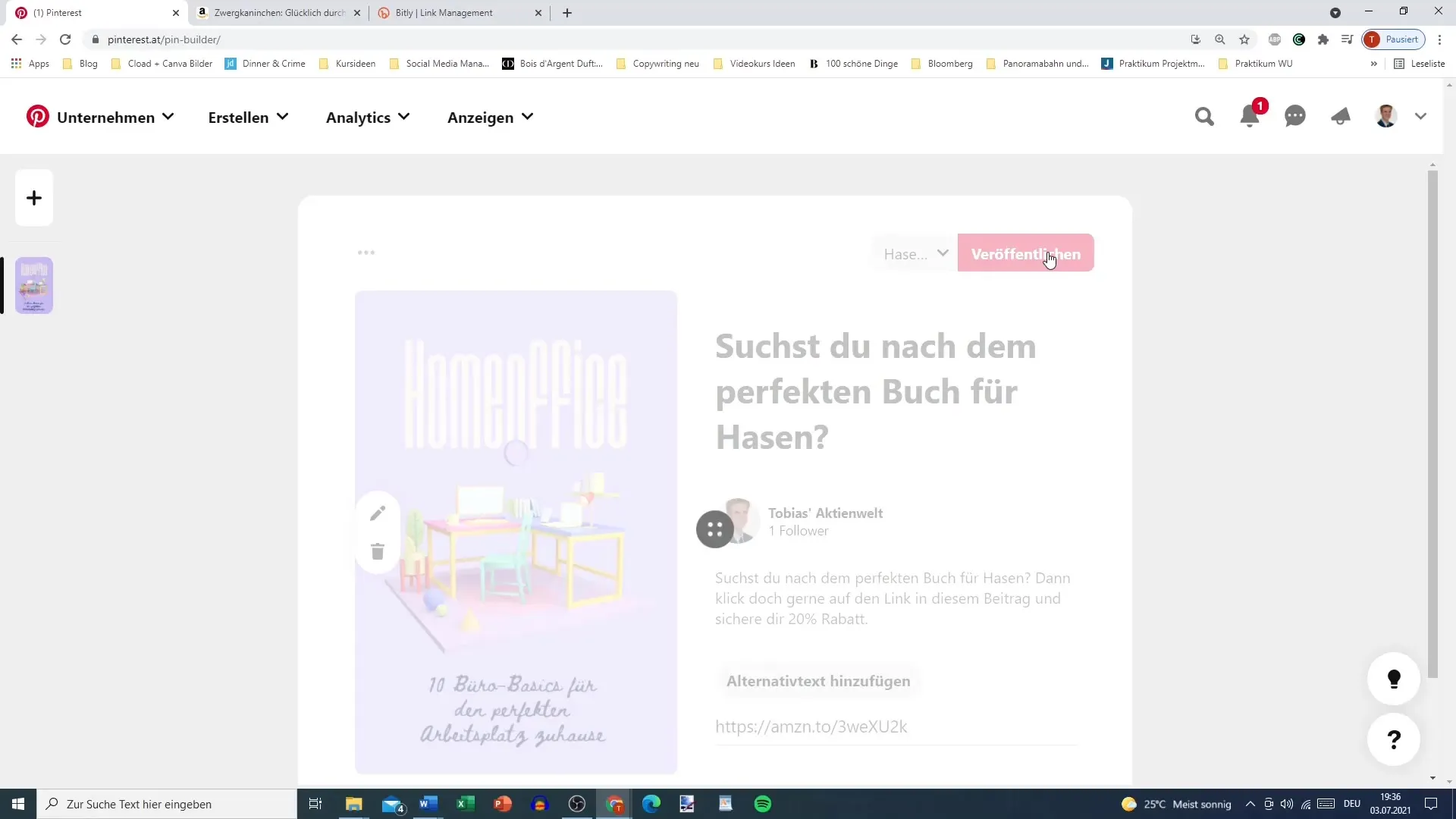The image size is (1456, 819).
Task: Open Spotify from the taskbar
Action: click(763, 804)
